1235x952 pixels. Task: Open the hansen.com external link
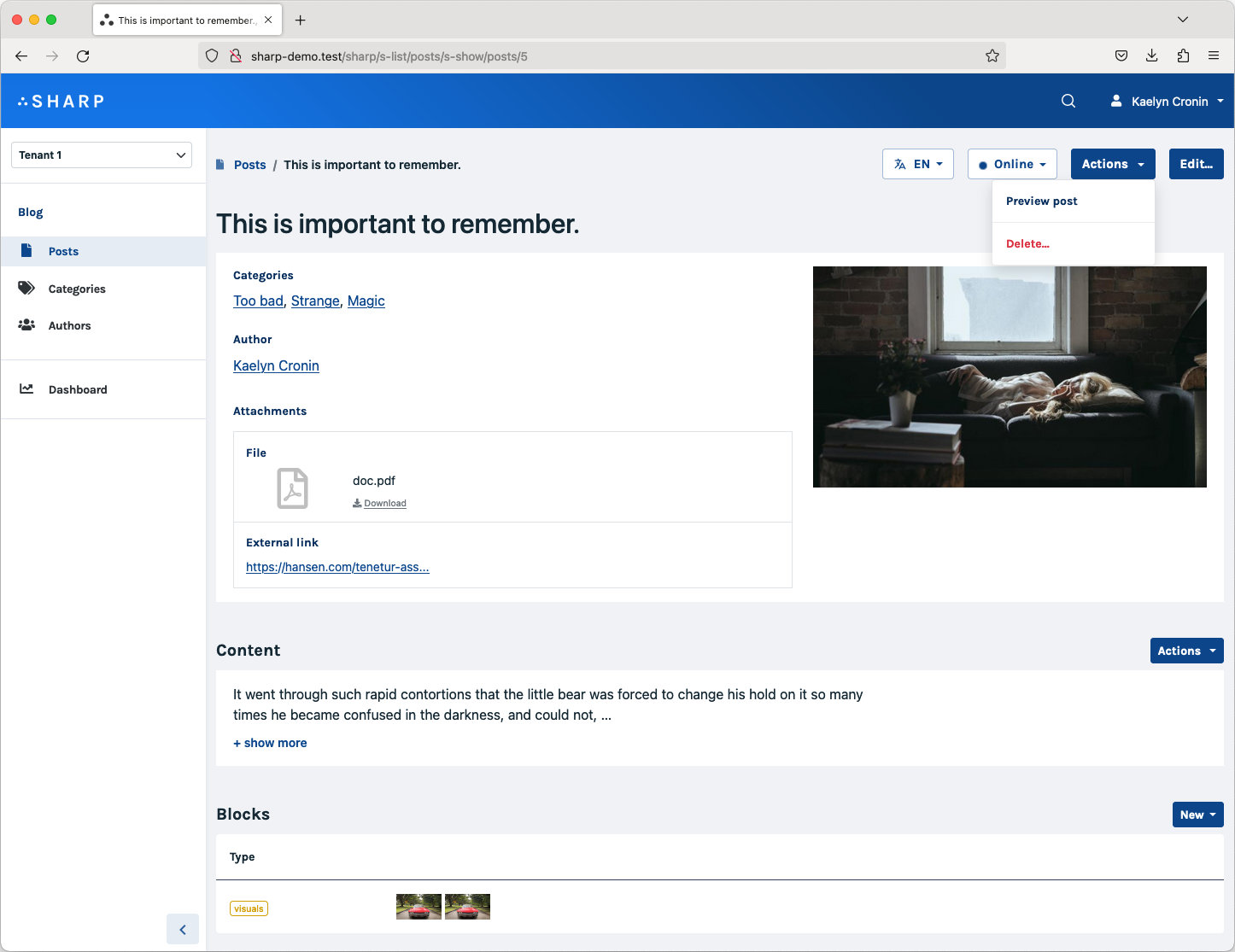click(x=337, y=567)
